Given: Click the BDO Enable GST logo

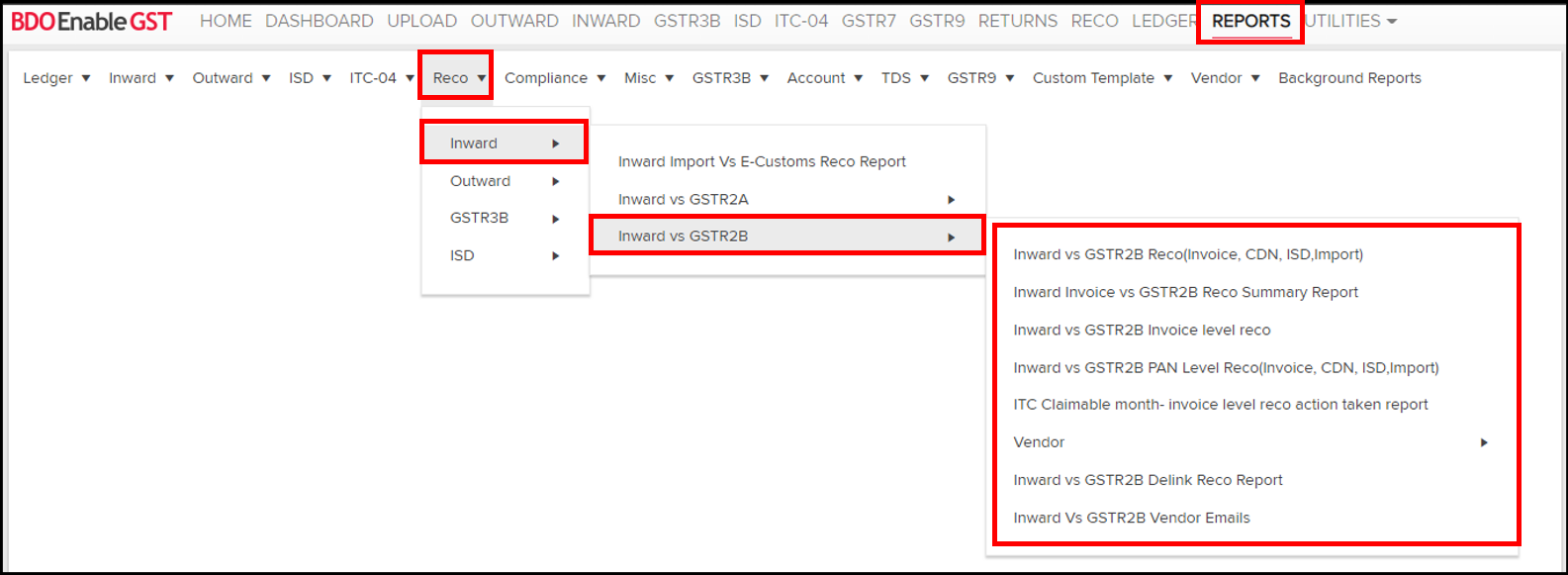Looking at the screenshot, I should coord(91,21).
